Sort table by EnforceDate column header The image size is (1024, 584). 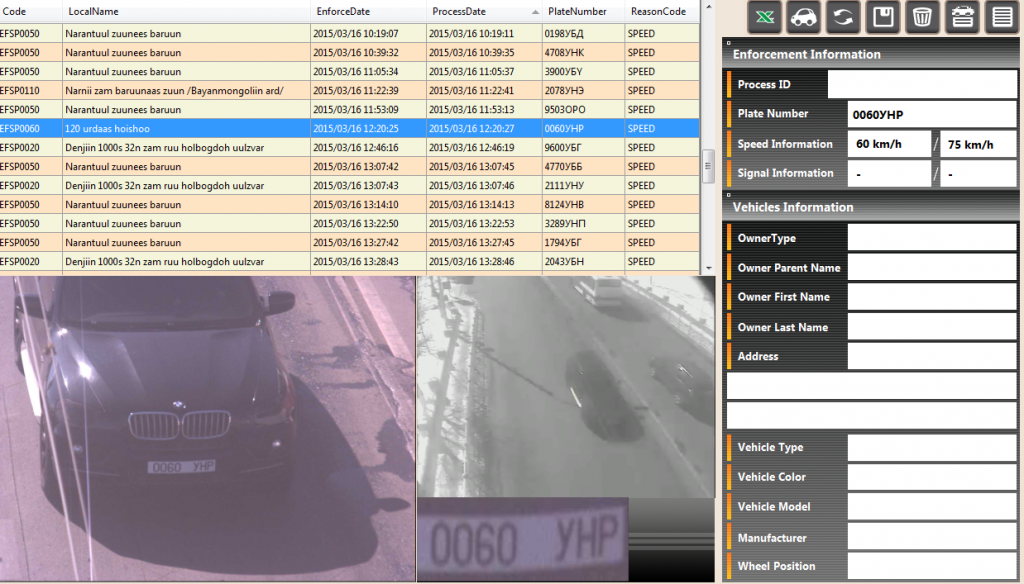point(343,11)
